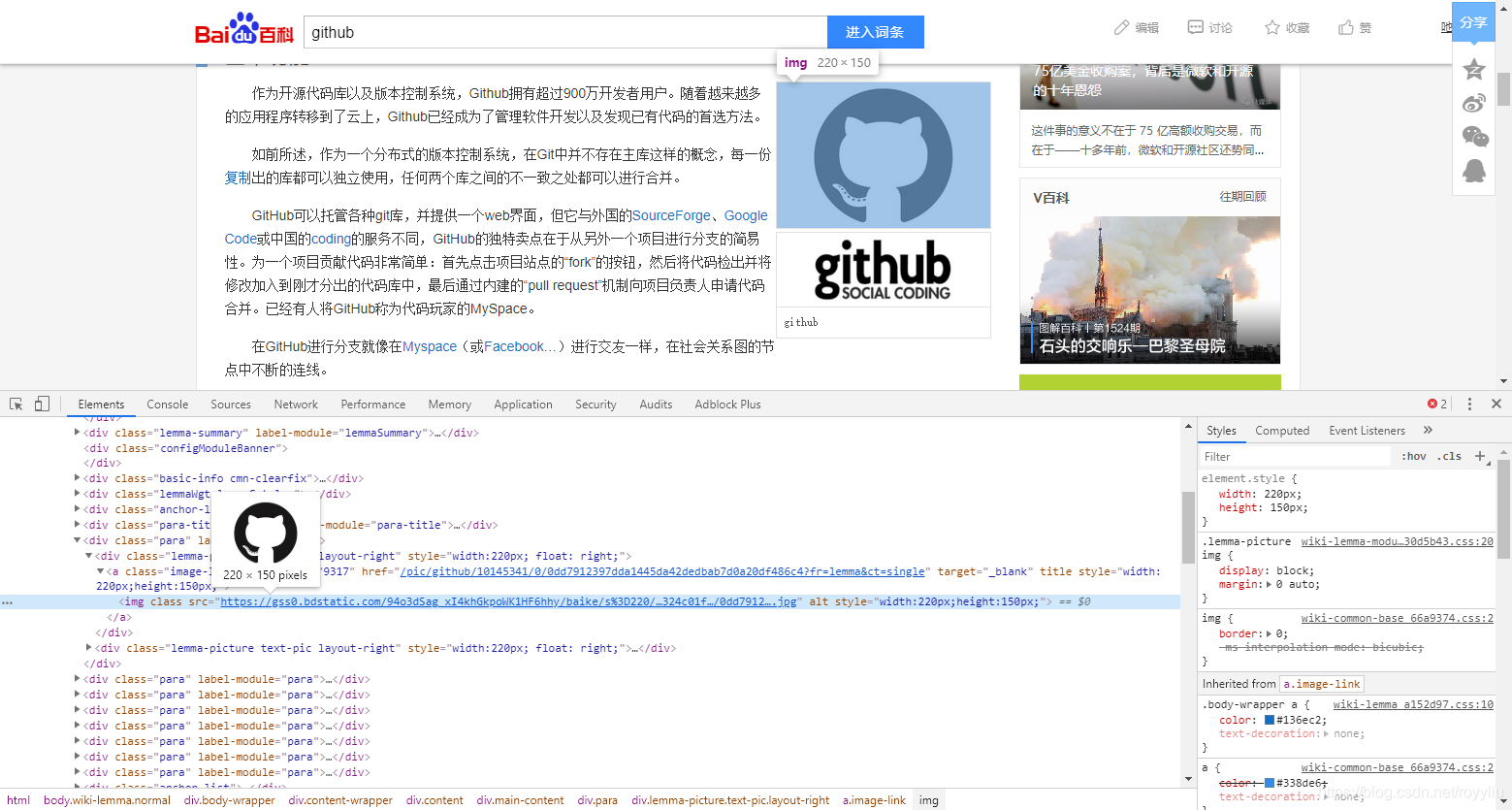This screenshot has height=810, width=1512.
Task: Click the star 收藏 favorite icon
Action: click(x=1272, y=28)
